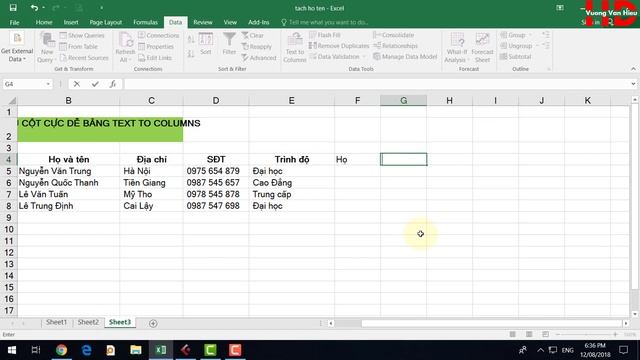Click the Save icon in title bar
This screenshot has width=640, height=360.
tap(13, 8)
